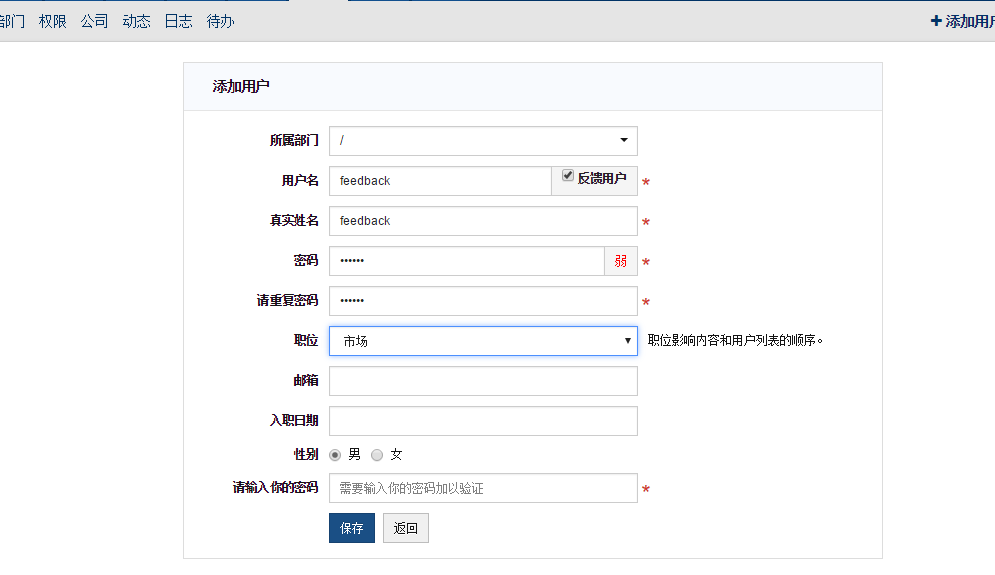
Task: Go to the 公司 menu item
Action: (x=95, y=21)
